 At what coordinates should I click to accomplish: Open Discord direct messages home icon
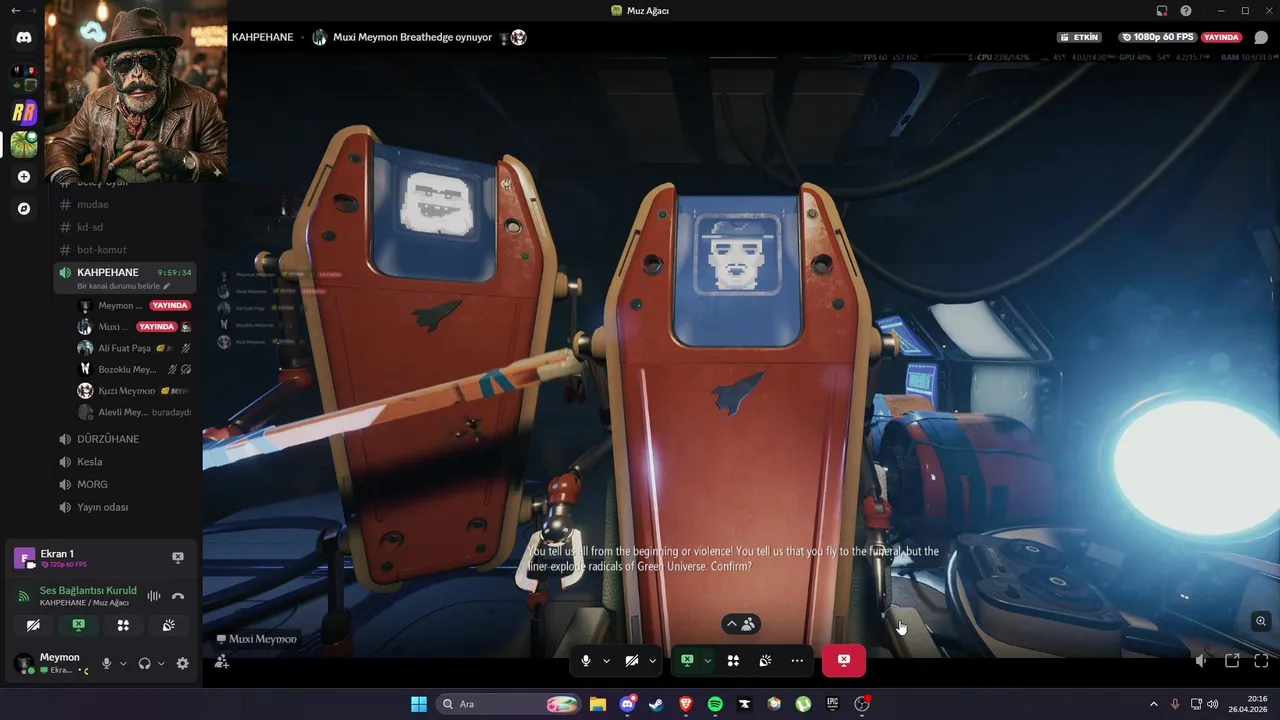24,37
